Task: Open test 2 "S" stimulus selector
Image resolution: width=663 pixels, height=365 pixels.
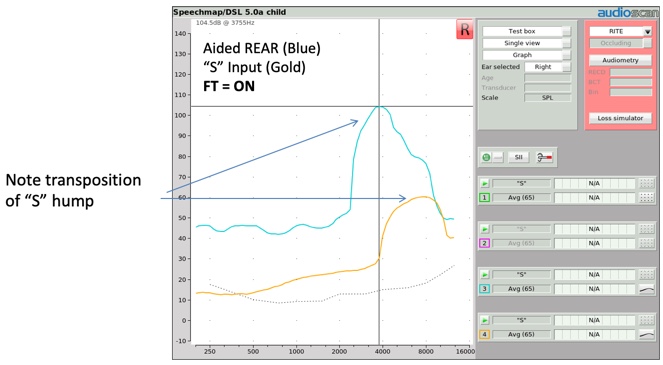Action: 521,229
